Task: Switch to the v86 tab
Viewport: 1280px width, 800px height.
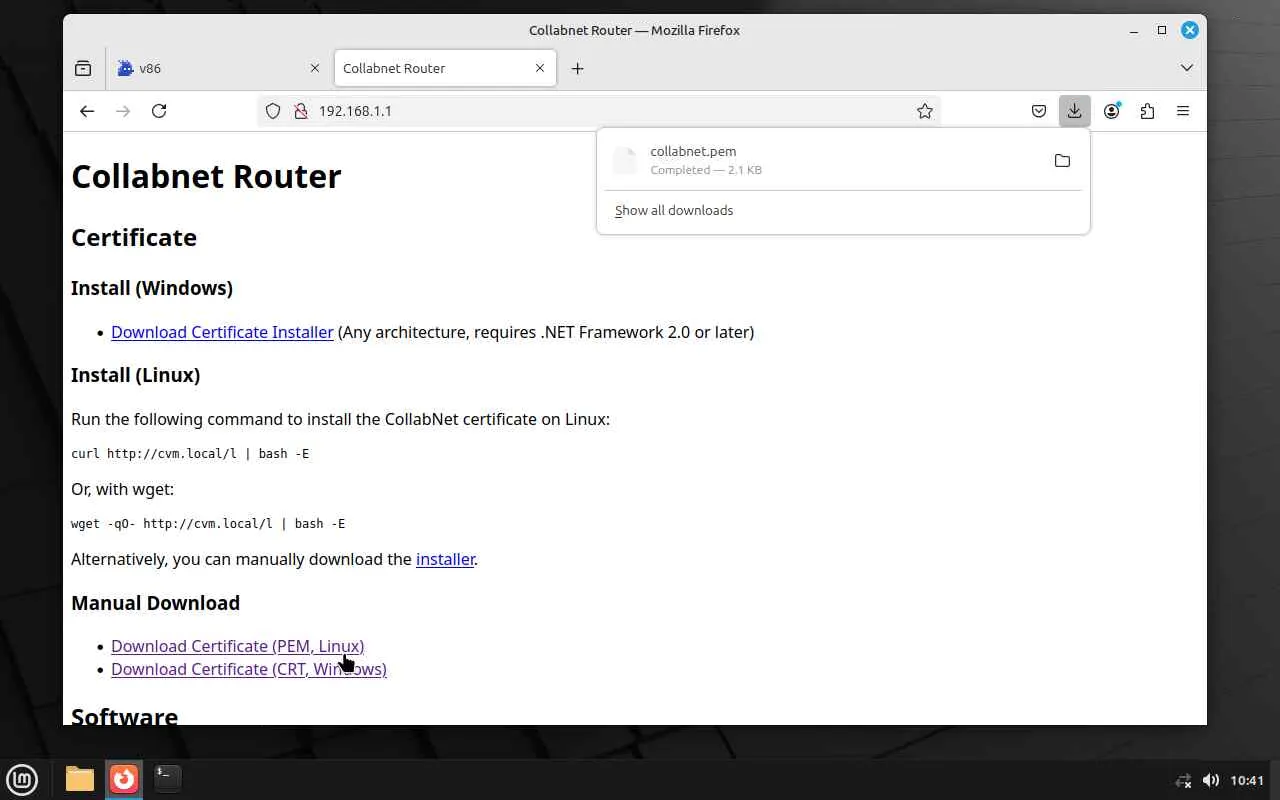Action: tap(217, 68)
